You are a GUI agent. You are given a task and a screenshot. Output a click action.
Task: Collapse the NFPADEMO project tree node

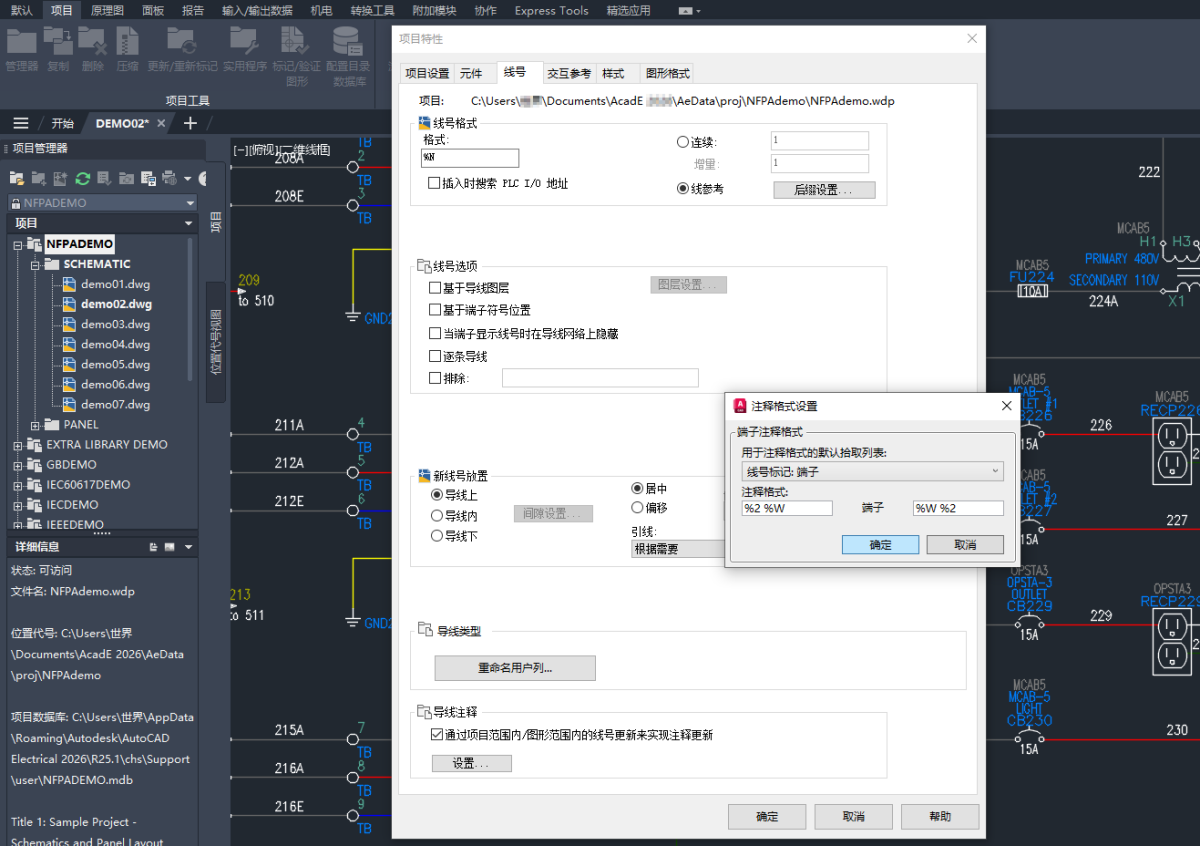[x=17, y=245]
